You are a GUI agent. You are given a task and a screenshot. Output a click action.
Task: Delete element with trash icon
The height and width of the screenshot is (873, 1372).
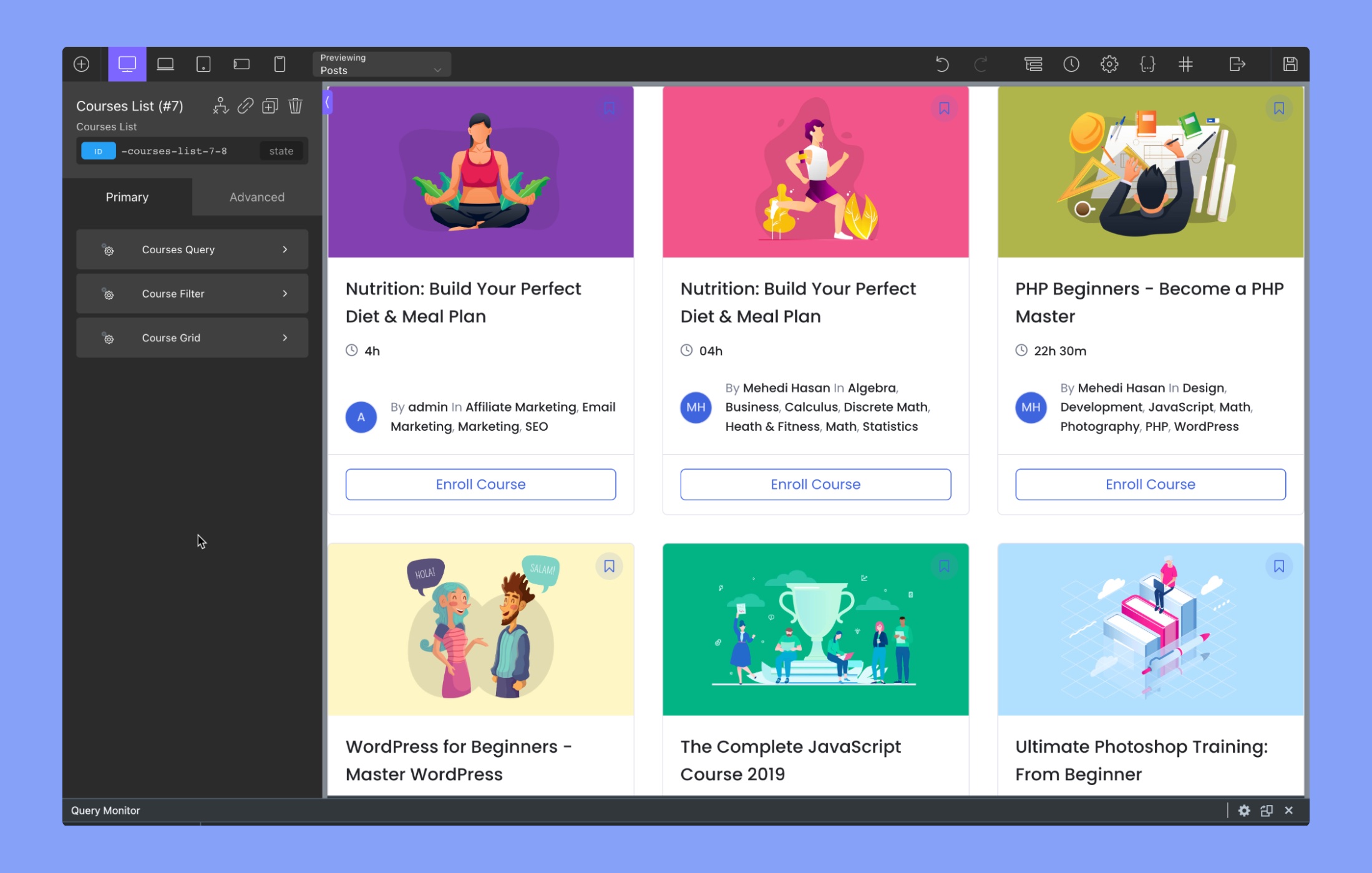pyautogui.click(x=295, y=106)
